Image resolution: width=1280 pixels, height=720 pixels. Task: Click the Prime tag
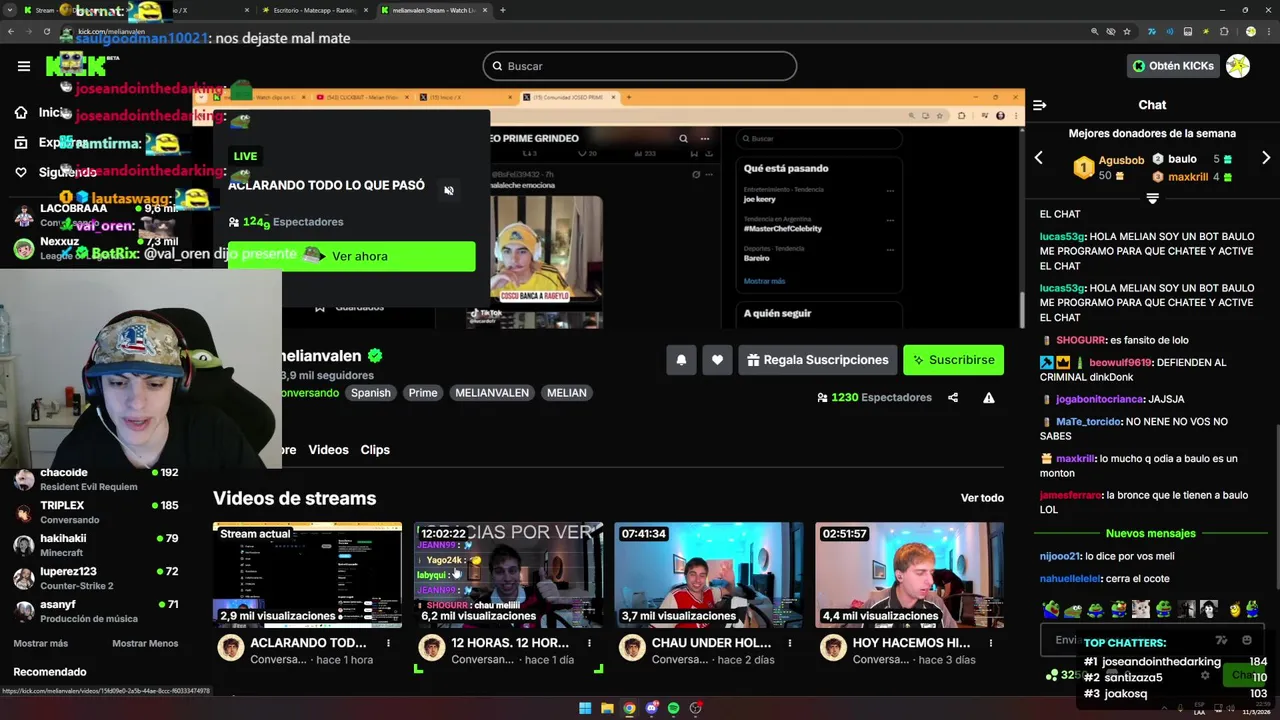pos(423,393)
